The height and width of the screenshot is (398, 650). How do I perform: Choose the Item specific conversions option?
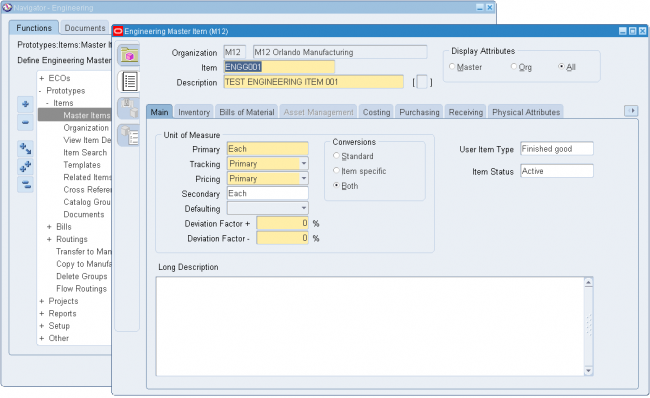(337, 171)
